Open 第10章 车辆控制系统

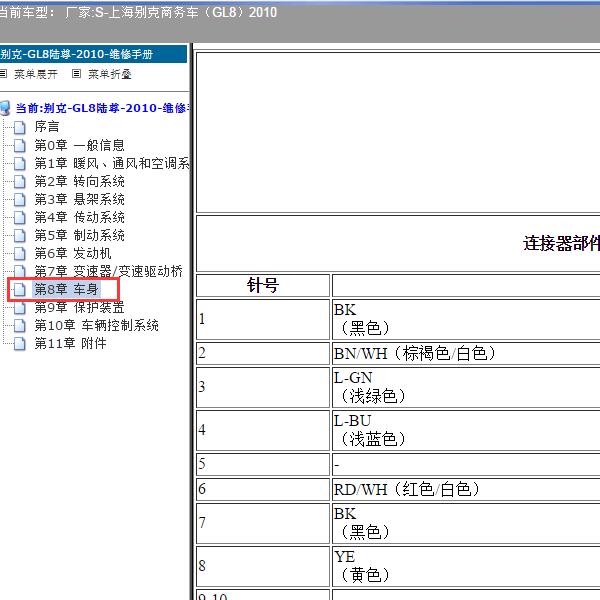96,326
